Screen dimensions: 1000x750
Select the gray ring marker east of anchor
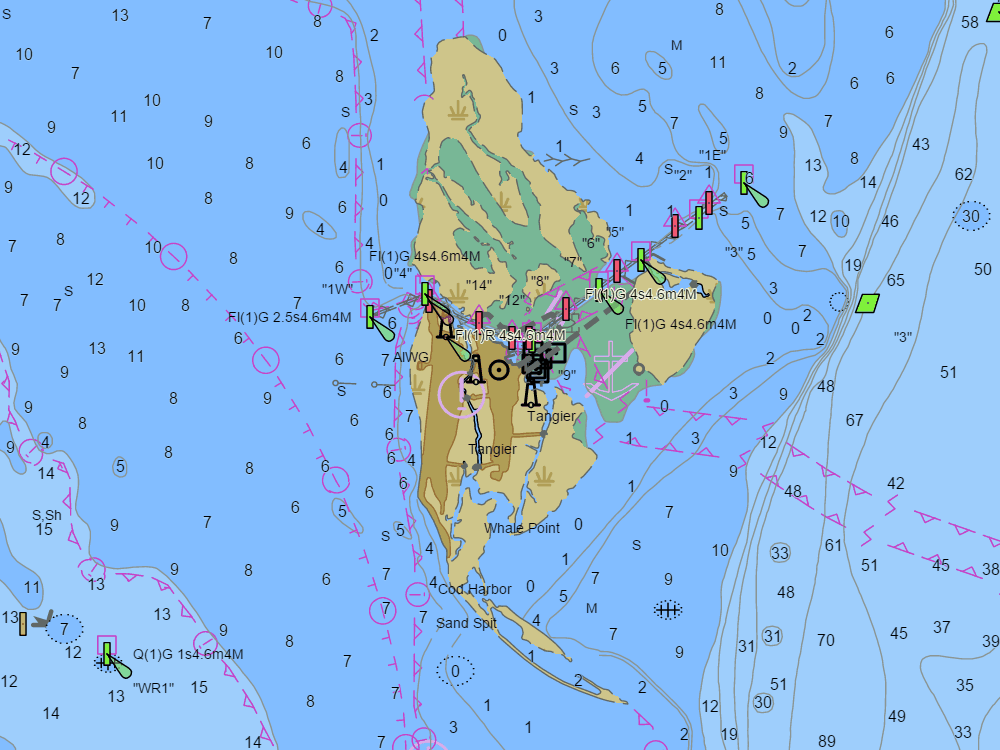638,369
